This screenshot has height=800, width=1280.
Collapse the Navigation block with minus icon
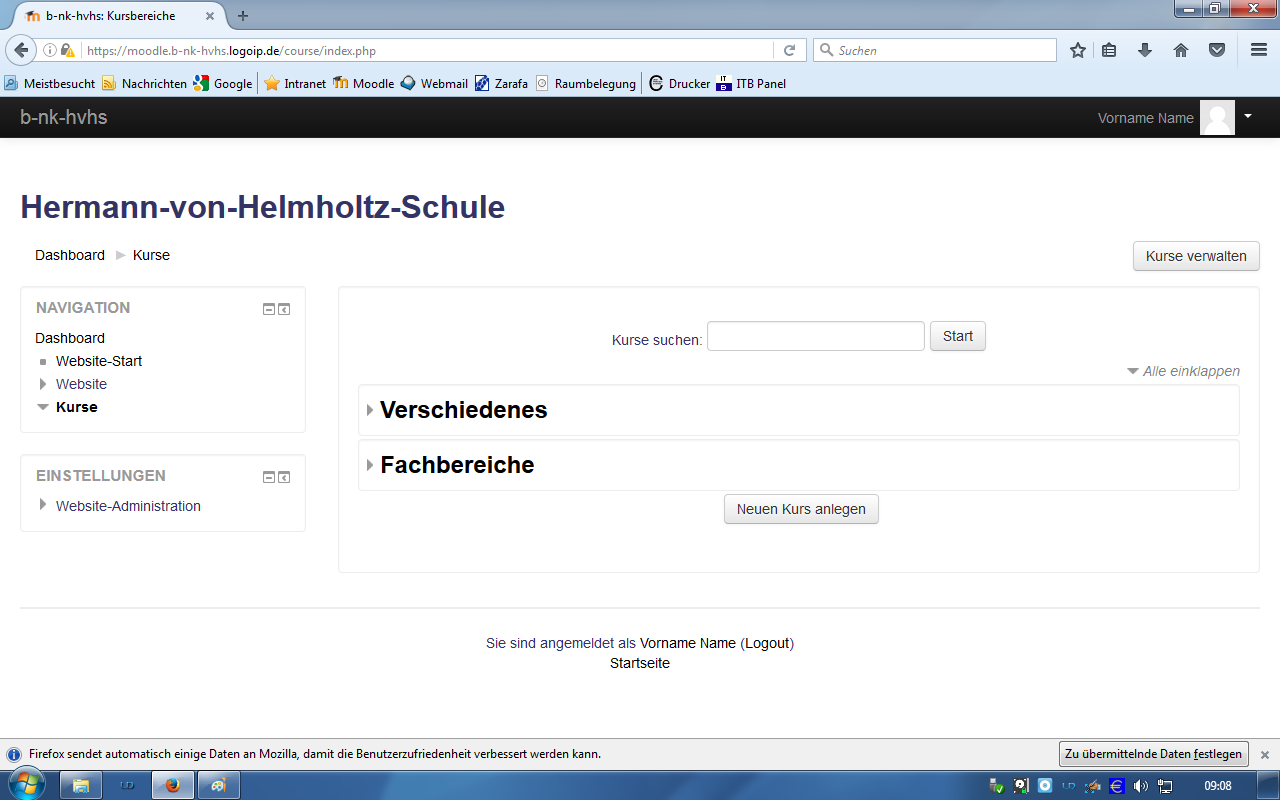268,310
